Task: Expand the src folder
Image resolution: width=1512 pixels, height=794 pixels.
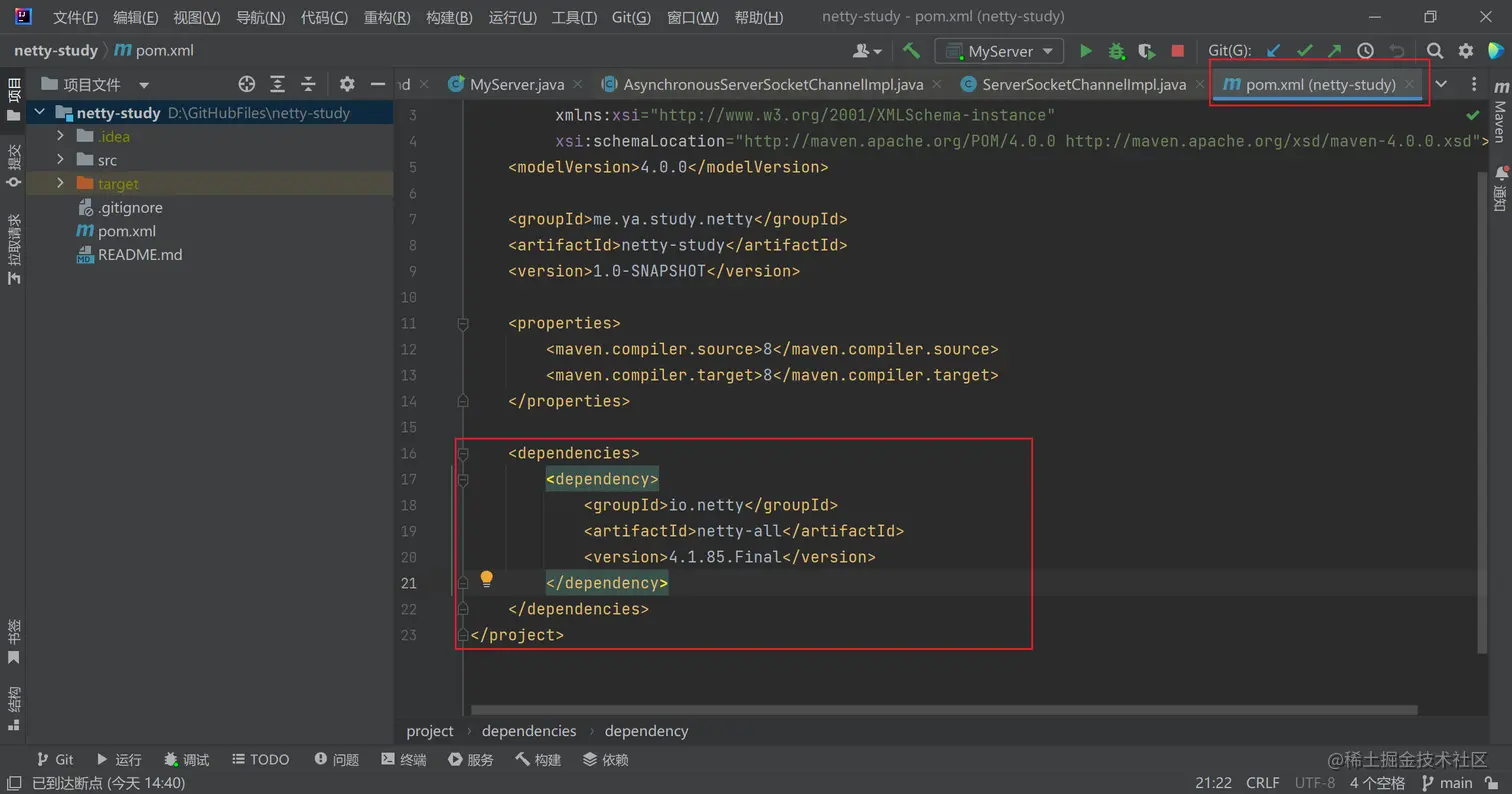Action: point(61,160)
